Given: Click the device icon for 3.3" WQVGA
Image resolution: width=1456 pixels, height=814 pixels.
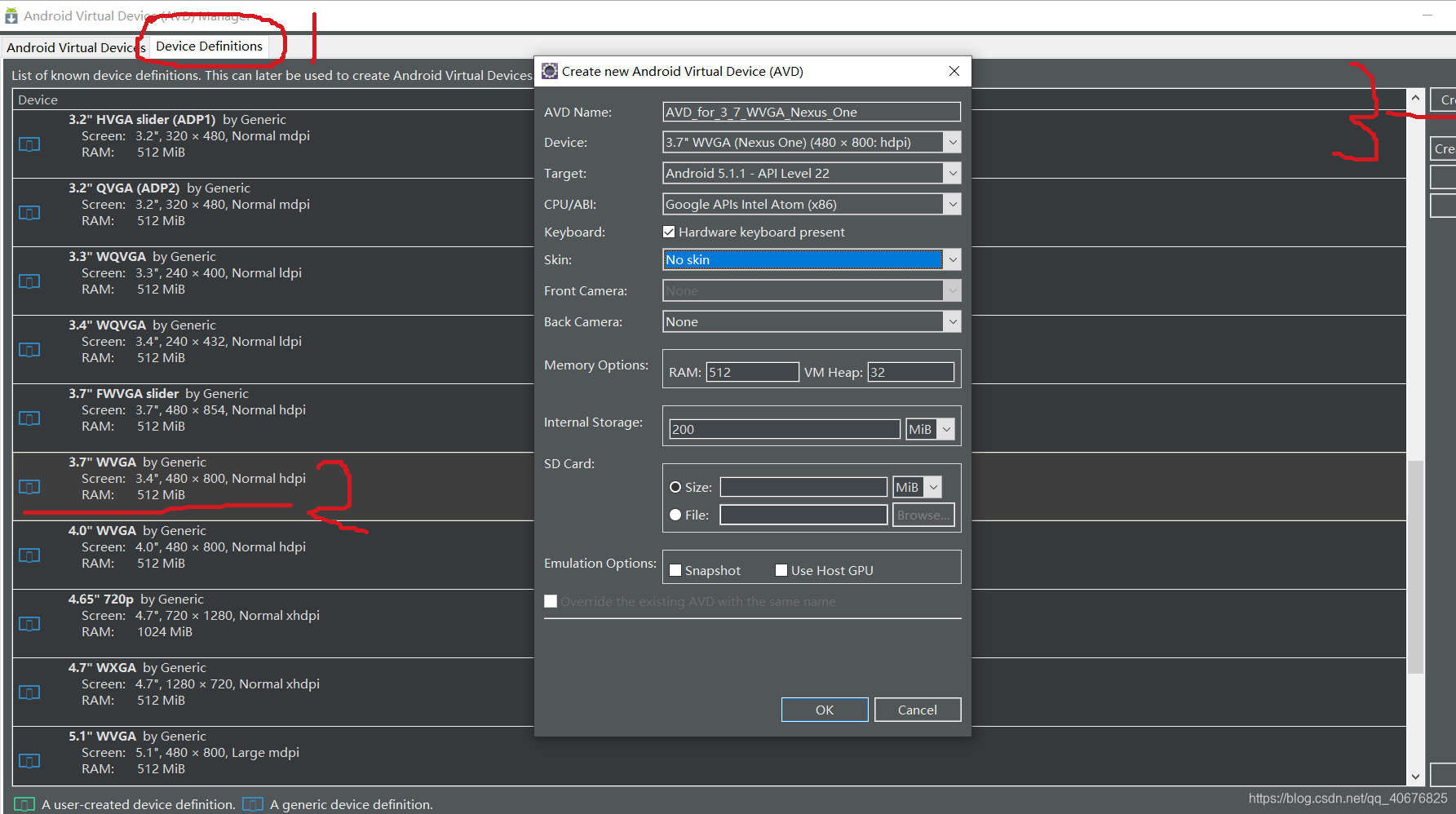Looking at the screenshot, I should [x=29, y=281].
